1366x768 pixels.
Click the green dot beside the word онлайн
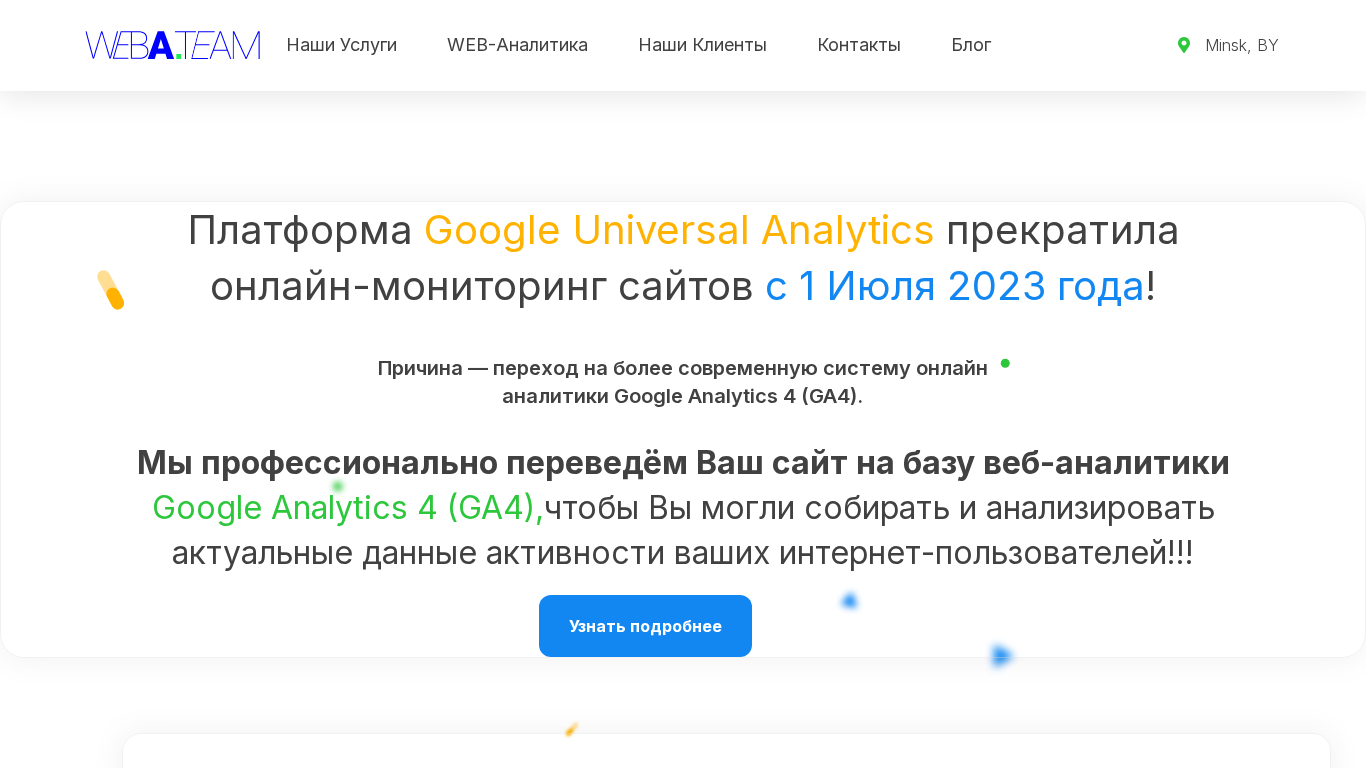click(x=1005, y=363)
